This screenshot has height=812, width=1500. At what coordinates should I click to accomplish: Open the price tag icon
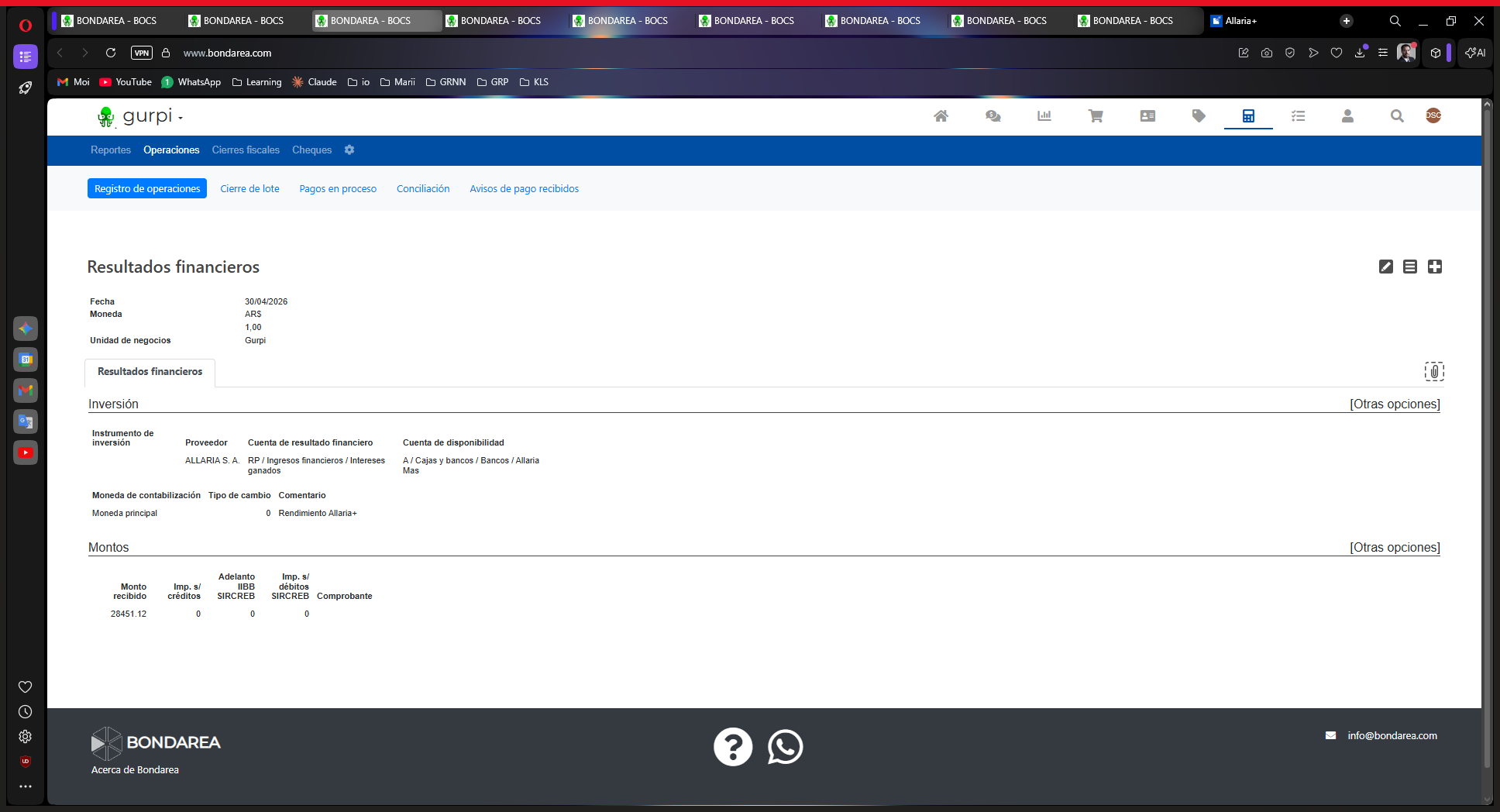(1199, 115)
